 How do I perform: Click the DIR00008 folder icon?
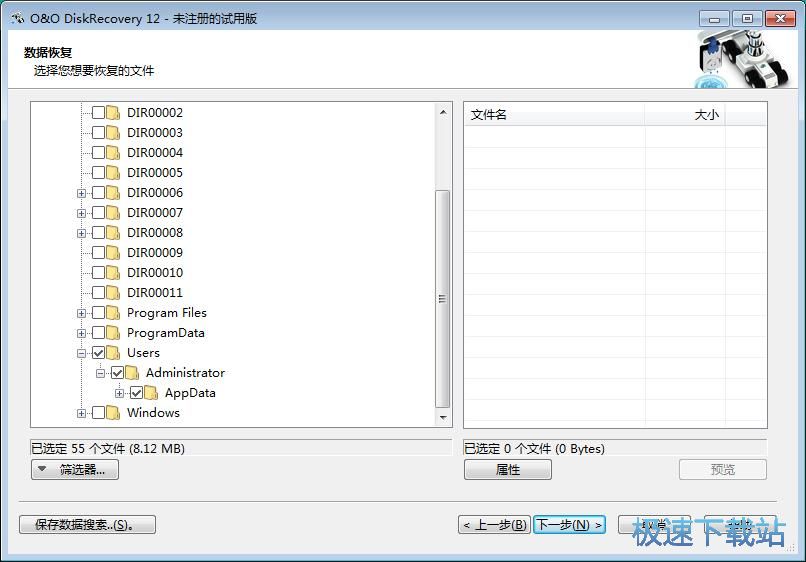[113, 233]
